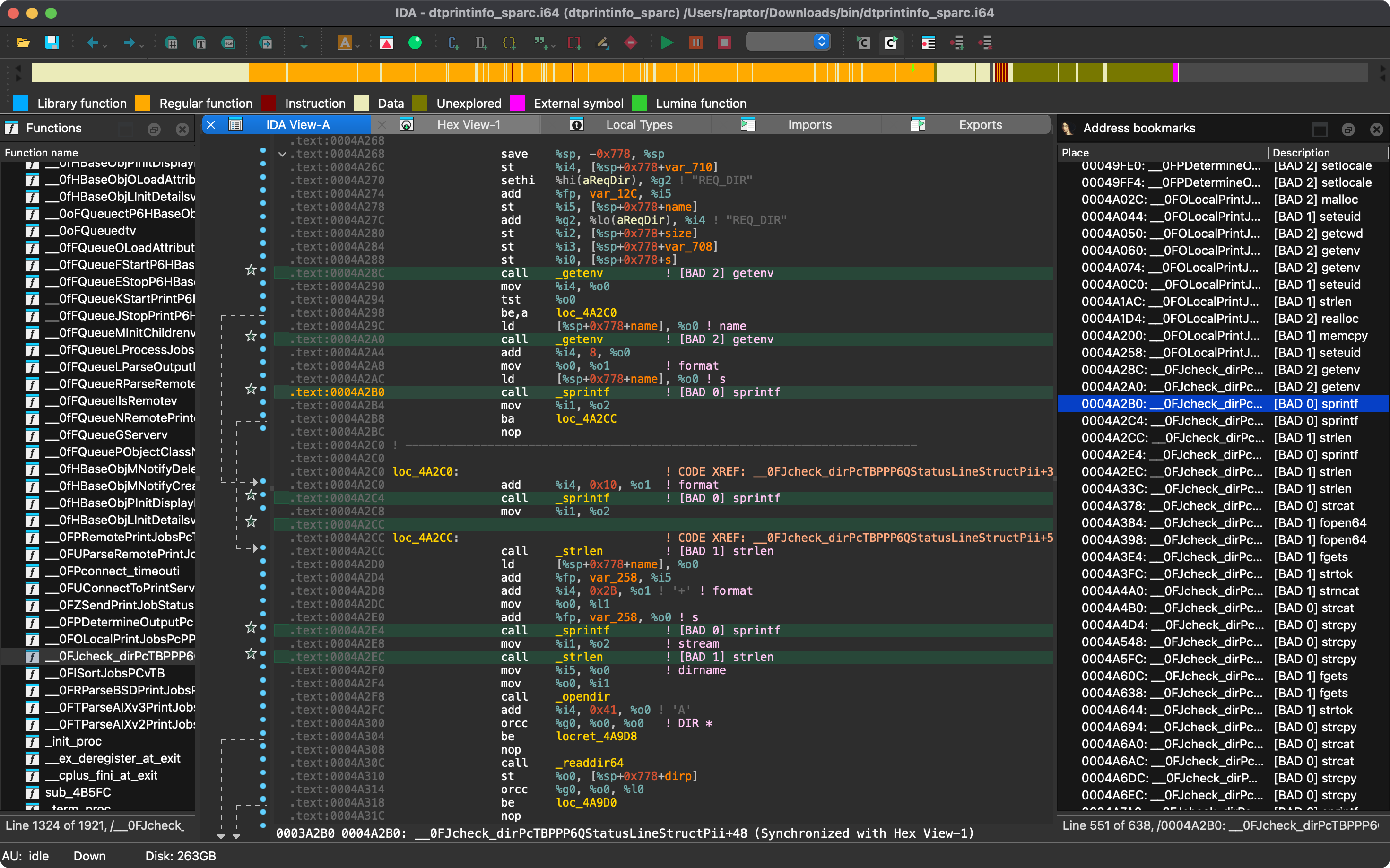Open the Imports tab
The image size is (1390, 868).
coord(809,125)
